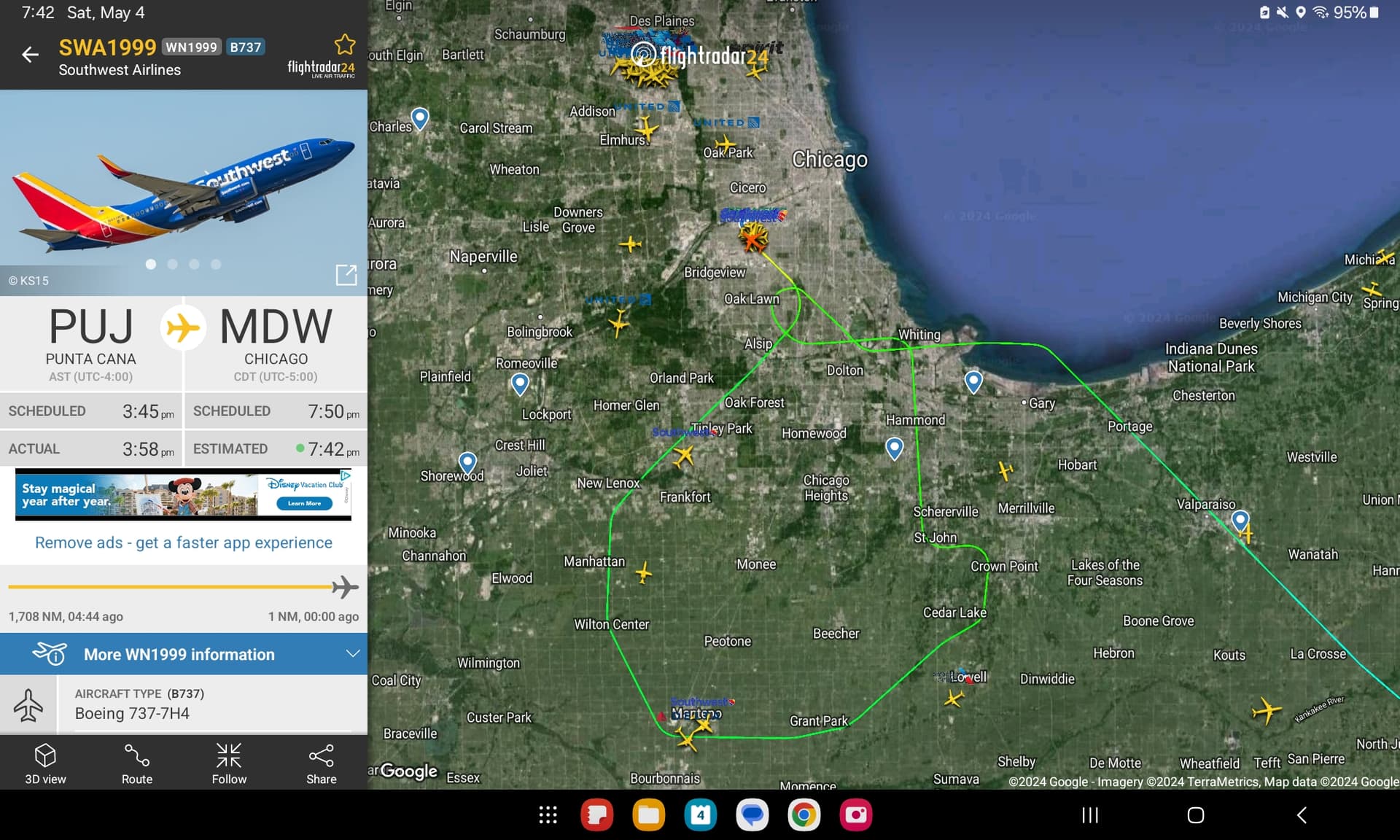Screen dimensions: 1400x840
Task: Expand More WN1999 information
Action: (x=179, y=654)
